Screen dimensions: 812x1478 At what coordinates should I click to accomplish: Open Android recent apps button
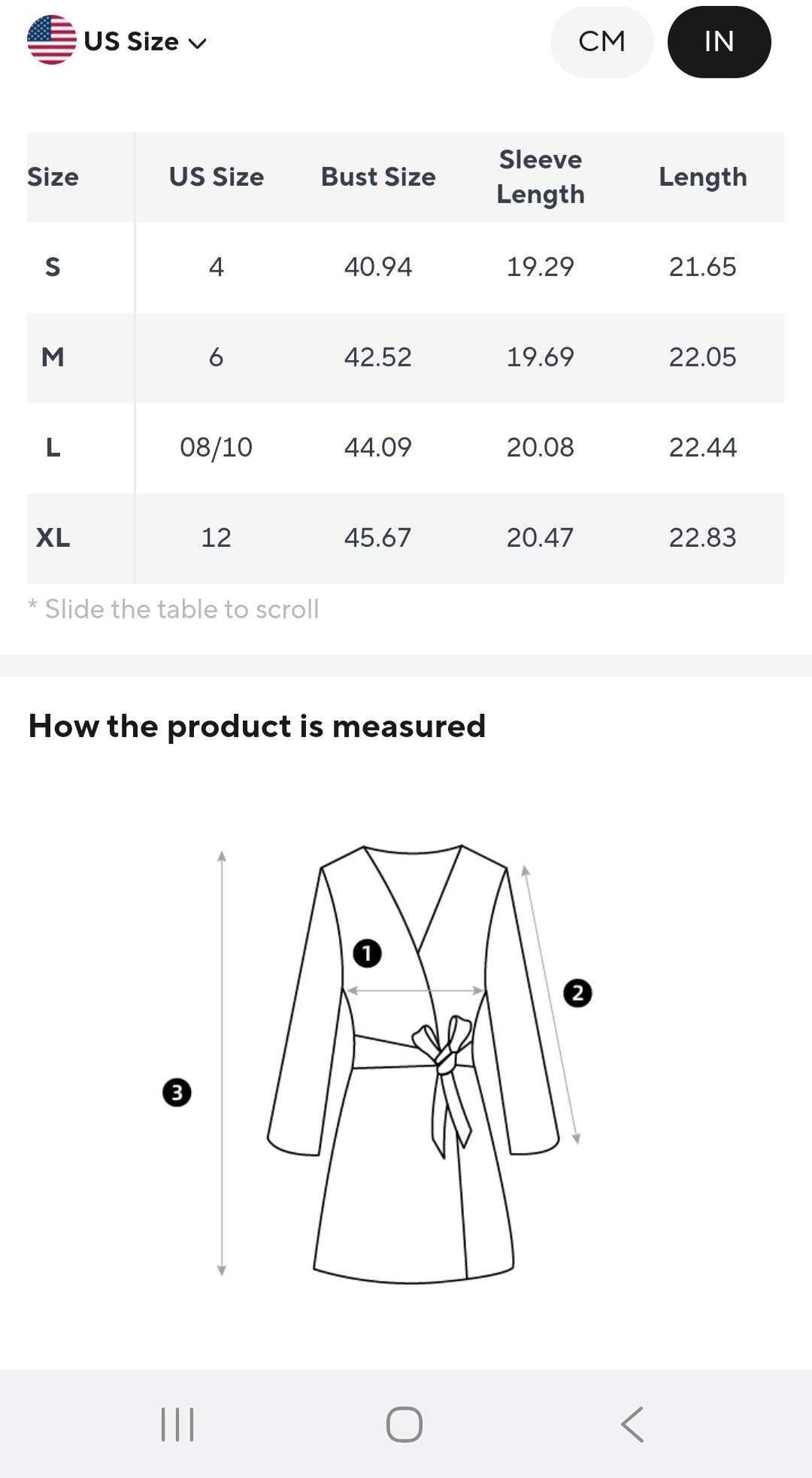[177, 1424]
